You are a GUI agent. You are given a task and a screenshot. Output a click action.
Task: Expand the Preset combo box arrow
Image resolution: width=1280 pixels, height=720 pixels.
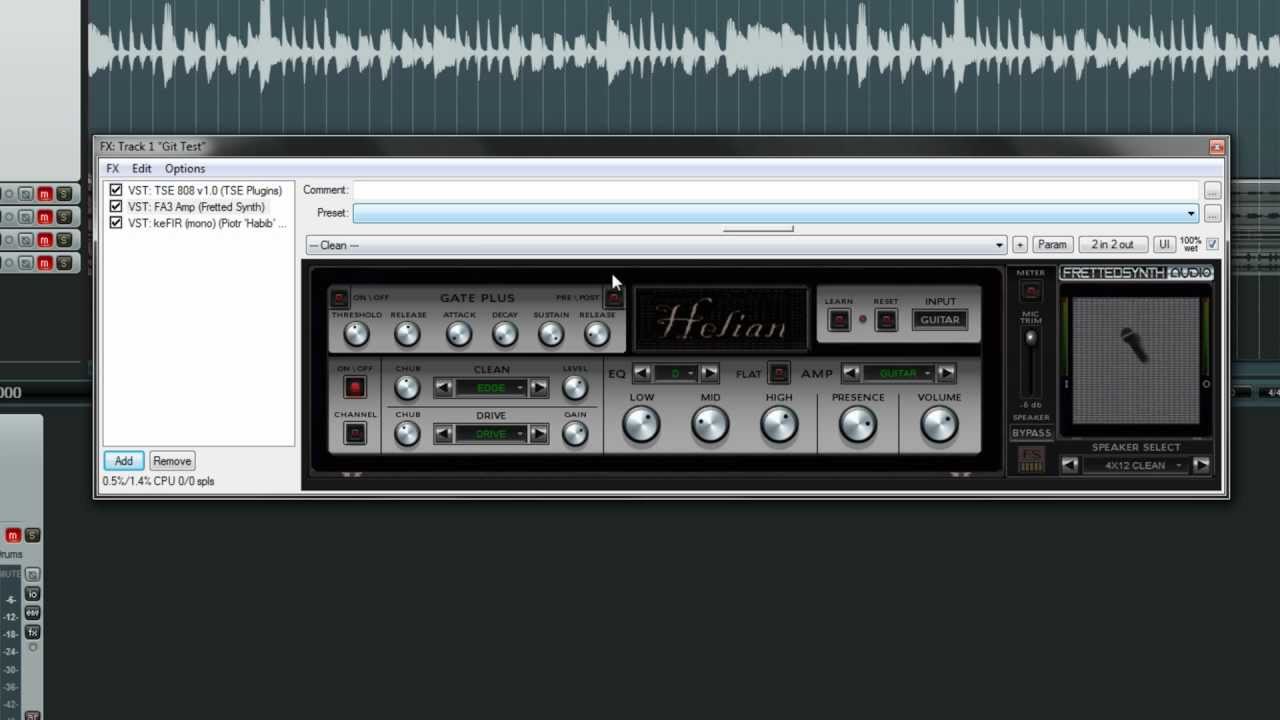click(1191, 213)
